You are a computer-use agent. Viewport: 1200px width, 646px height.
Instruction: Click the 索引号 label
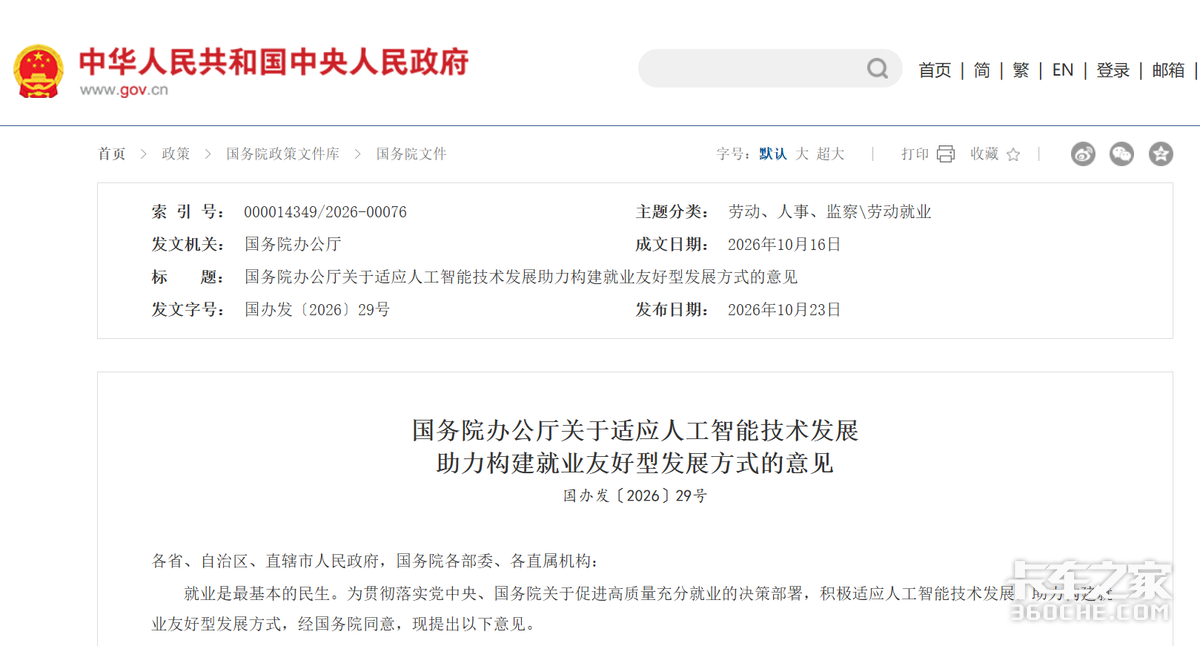point(188,212)
